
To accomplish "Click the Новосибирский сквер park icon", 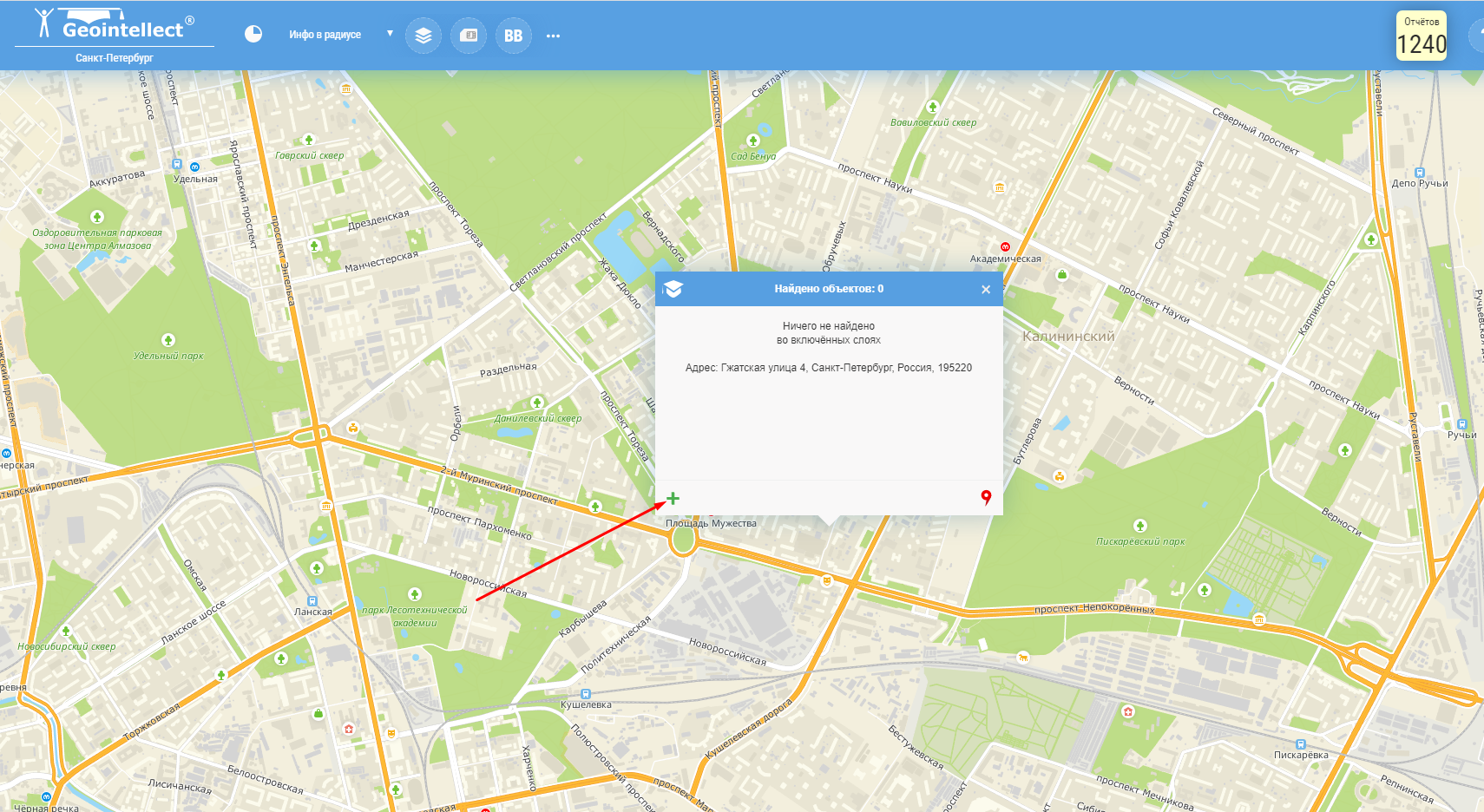I will (66, 631).
